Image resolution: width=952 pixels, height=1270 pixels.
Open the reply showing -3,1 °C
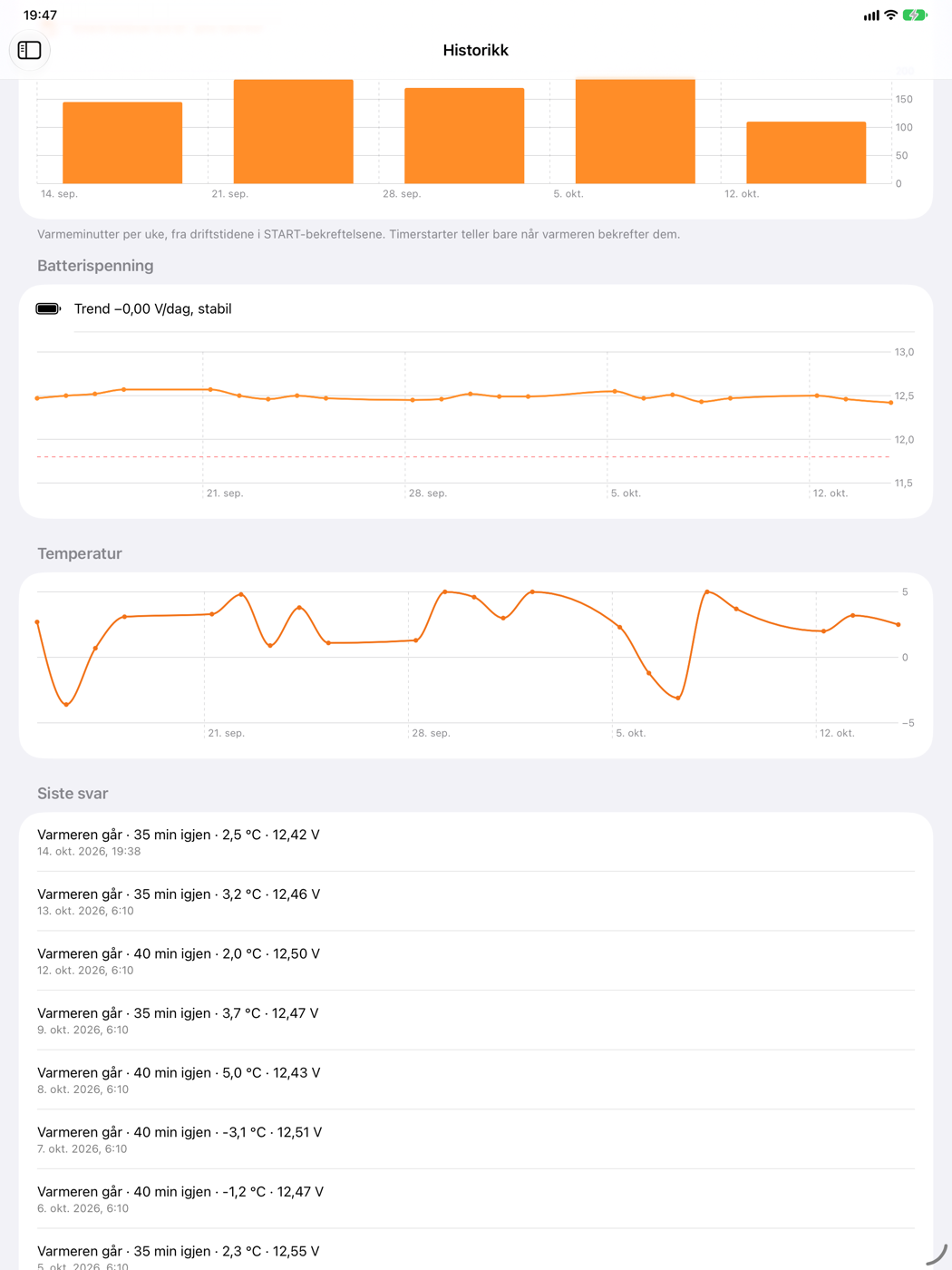tap(476, 1139)
